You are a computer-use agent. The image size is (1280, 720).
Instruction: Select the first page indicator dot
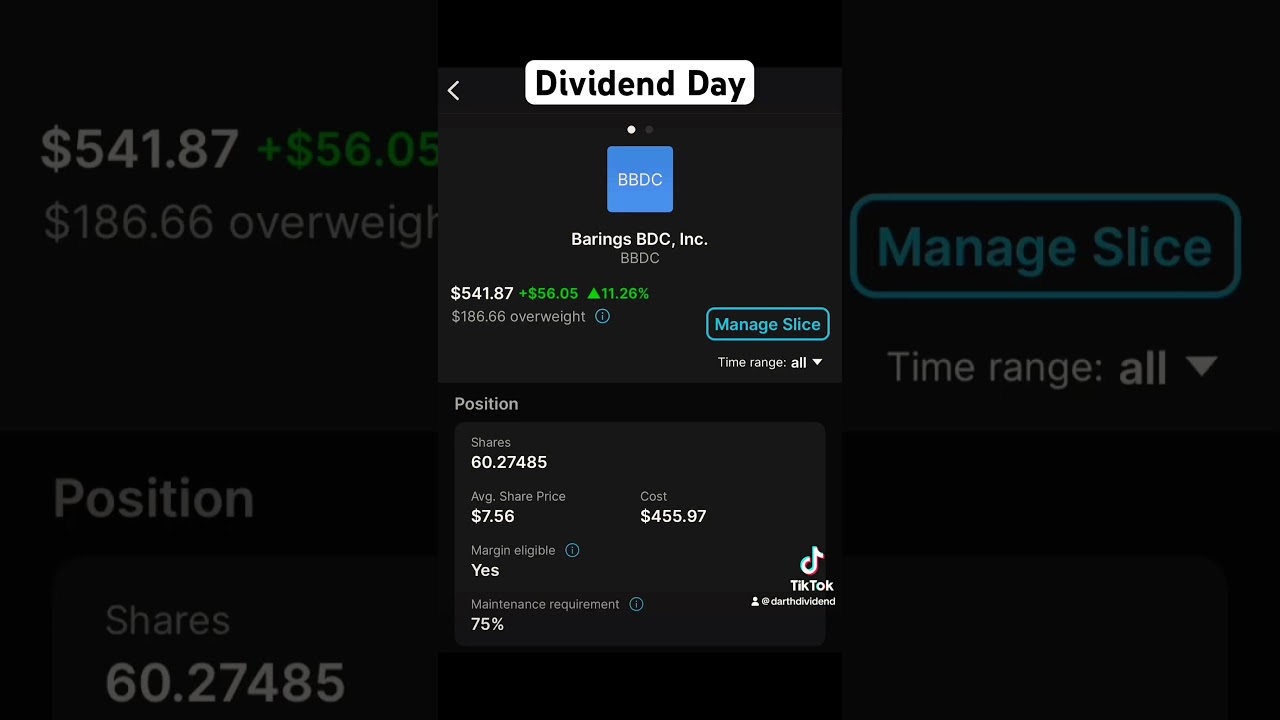[x=631, y=129]
